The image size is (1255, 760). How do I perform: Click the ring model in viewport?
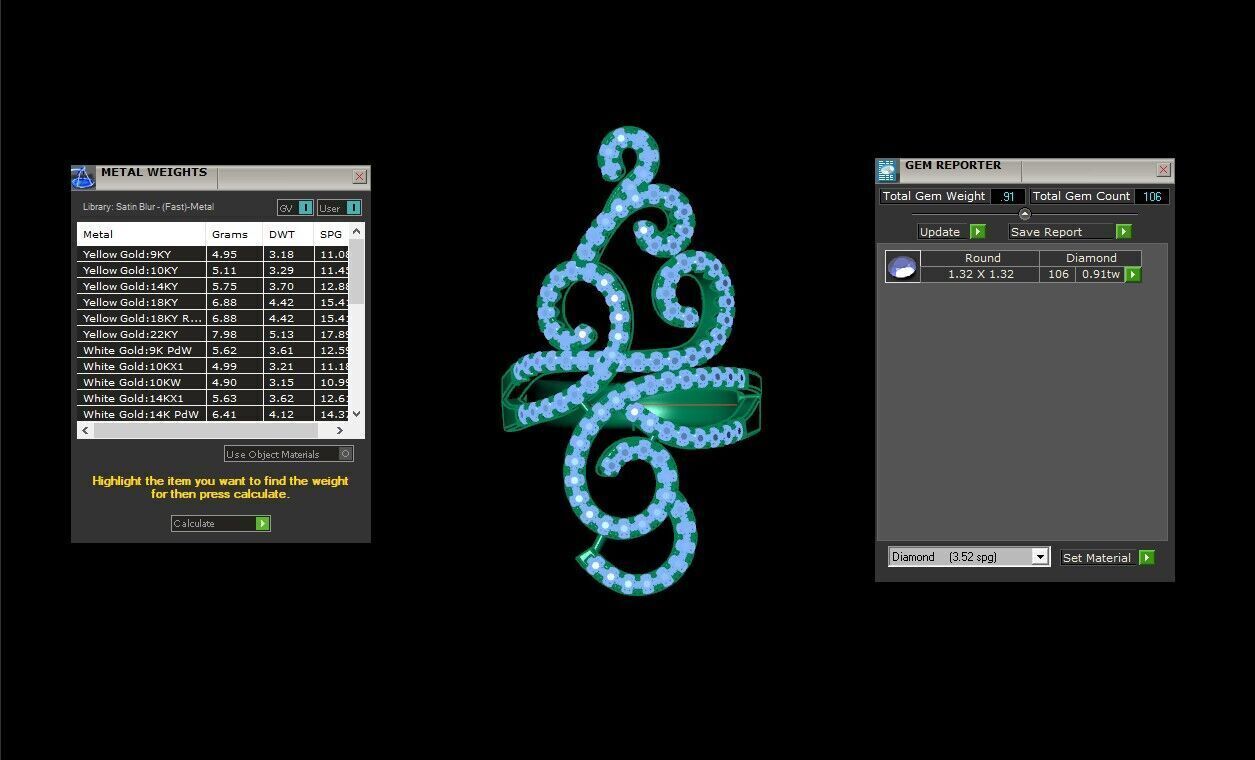click(631, 361)
